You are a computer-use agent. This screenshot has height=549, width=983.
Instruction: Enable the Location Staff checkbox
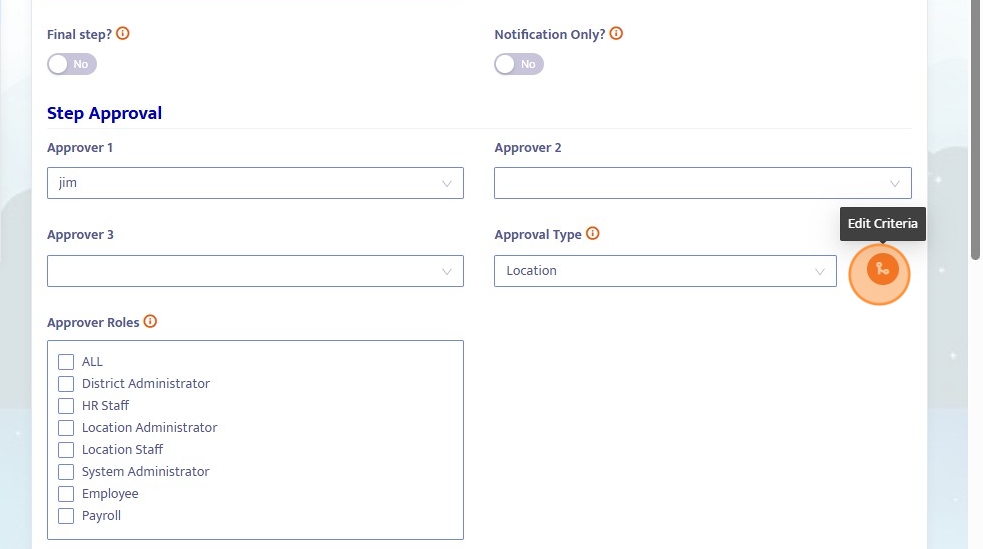(66, 450)
